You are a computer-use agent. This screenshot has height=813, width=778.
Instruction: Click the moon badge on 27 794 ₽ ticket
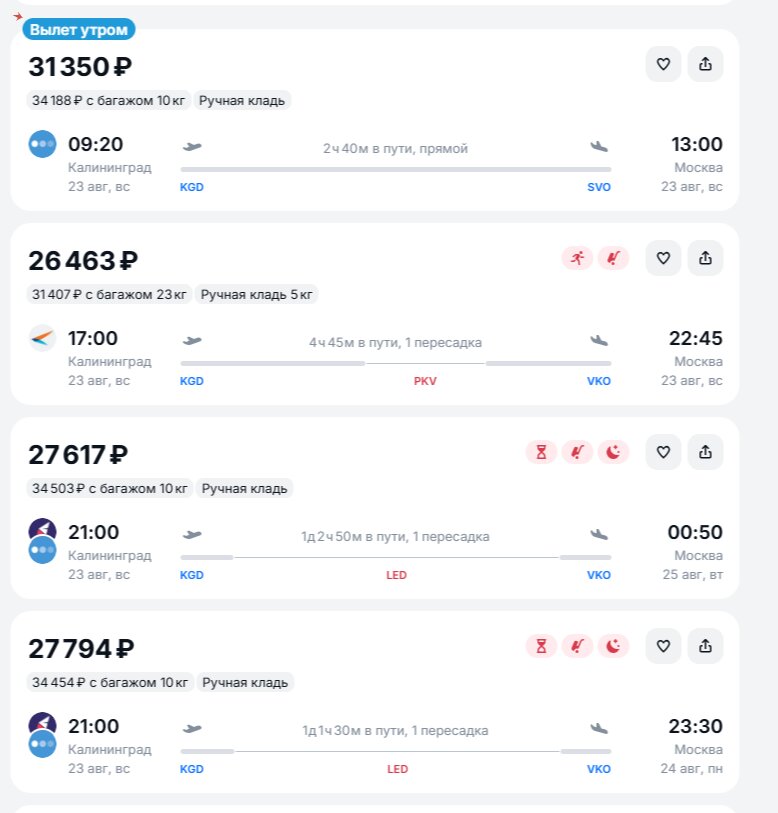coord(614,646)
